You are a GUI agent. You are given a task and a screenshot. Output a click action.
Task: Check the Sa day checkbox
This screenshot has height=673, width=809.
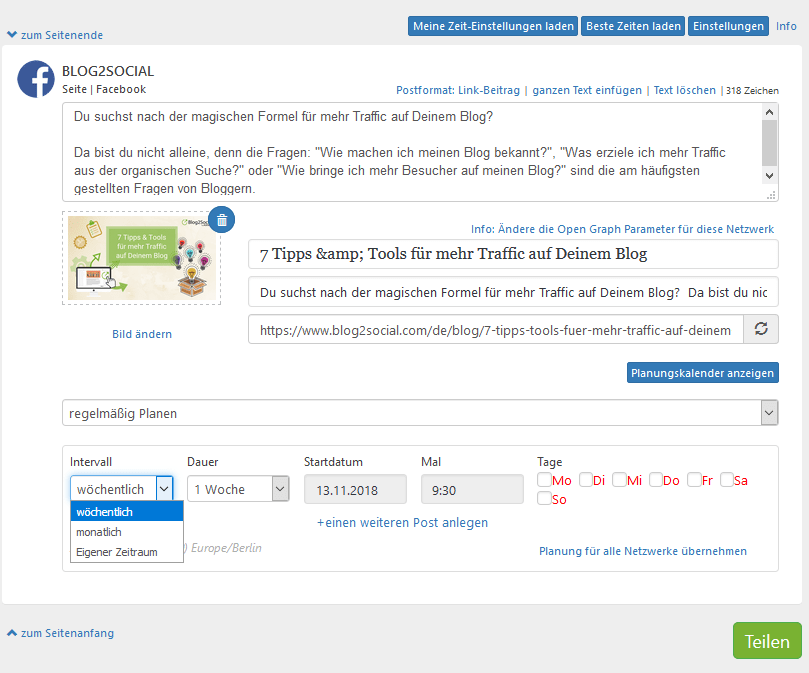tap(726, 479)
